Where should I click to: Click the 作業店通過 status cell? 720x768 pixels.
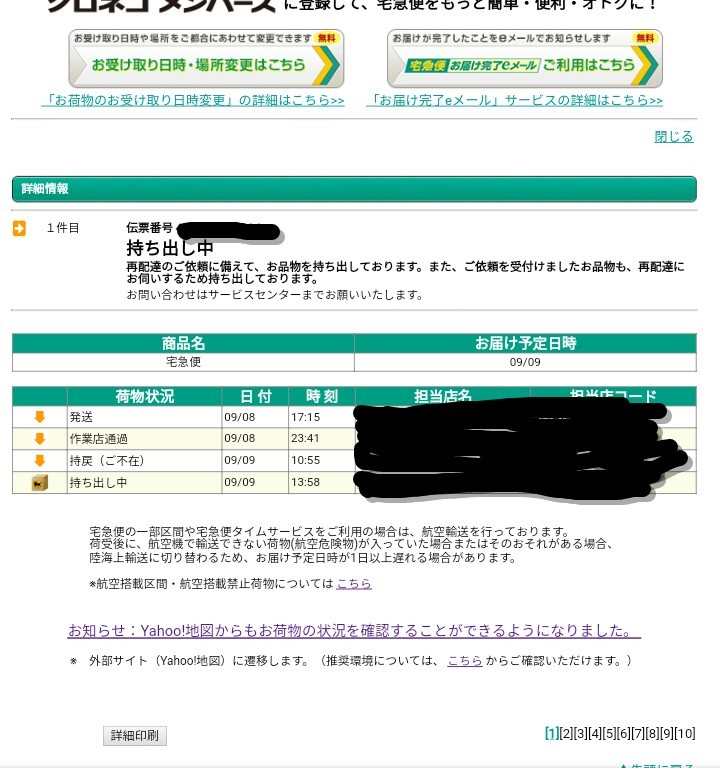[144, 438]
